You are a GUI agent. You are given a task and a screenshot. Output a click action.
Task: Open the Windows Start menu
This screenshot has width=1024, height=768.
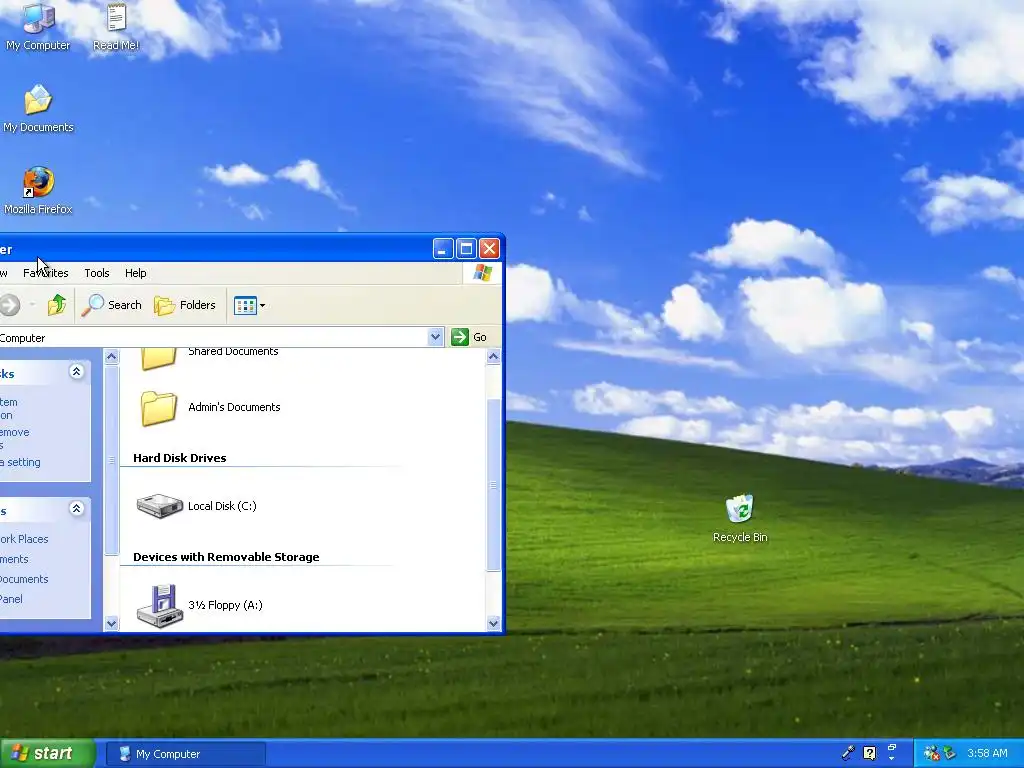48,753
